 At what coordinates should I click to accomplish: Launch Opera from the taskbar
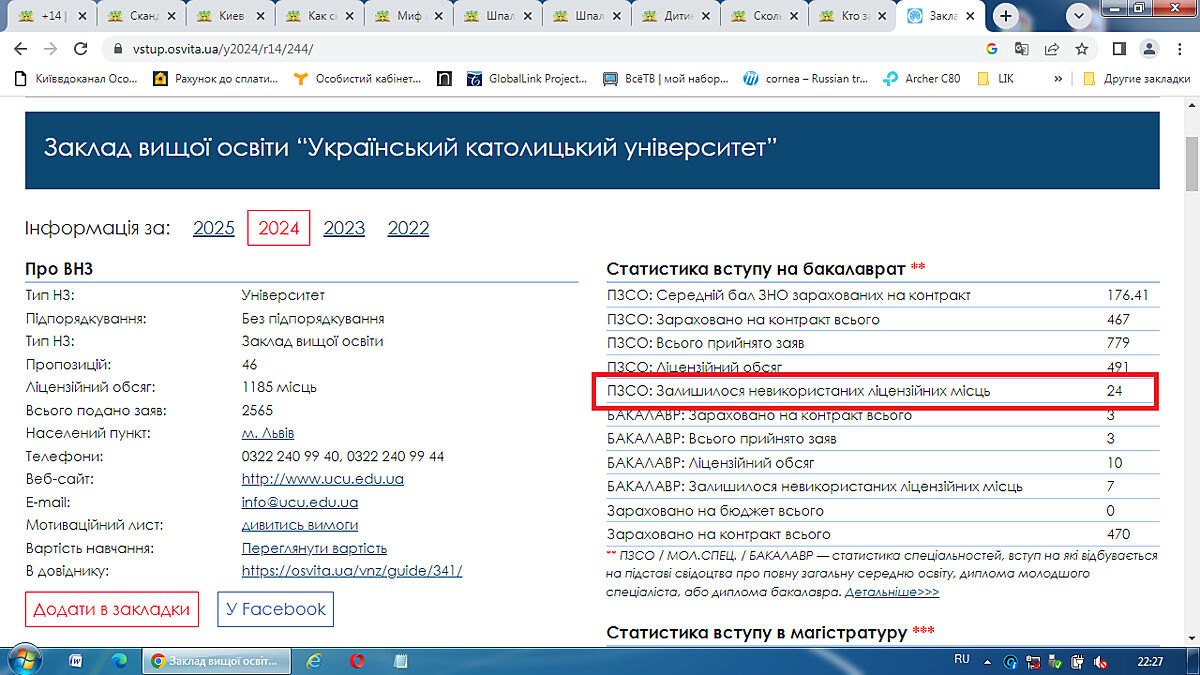pos(357,661)
